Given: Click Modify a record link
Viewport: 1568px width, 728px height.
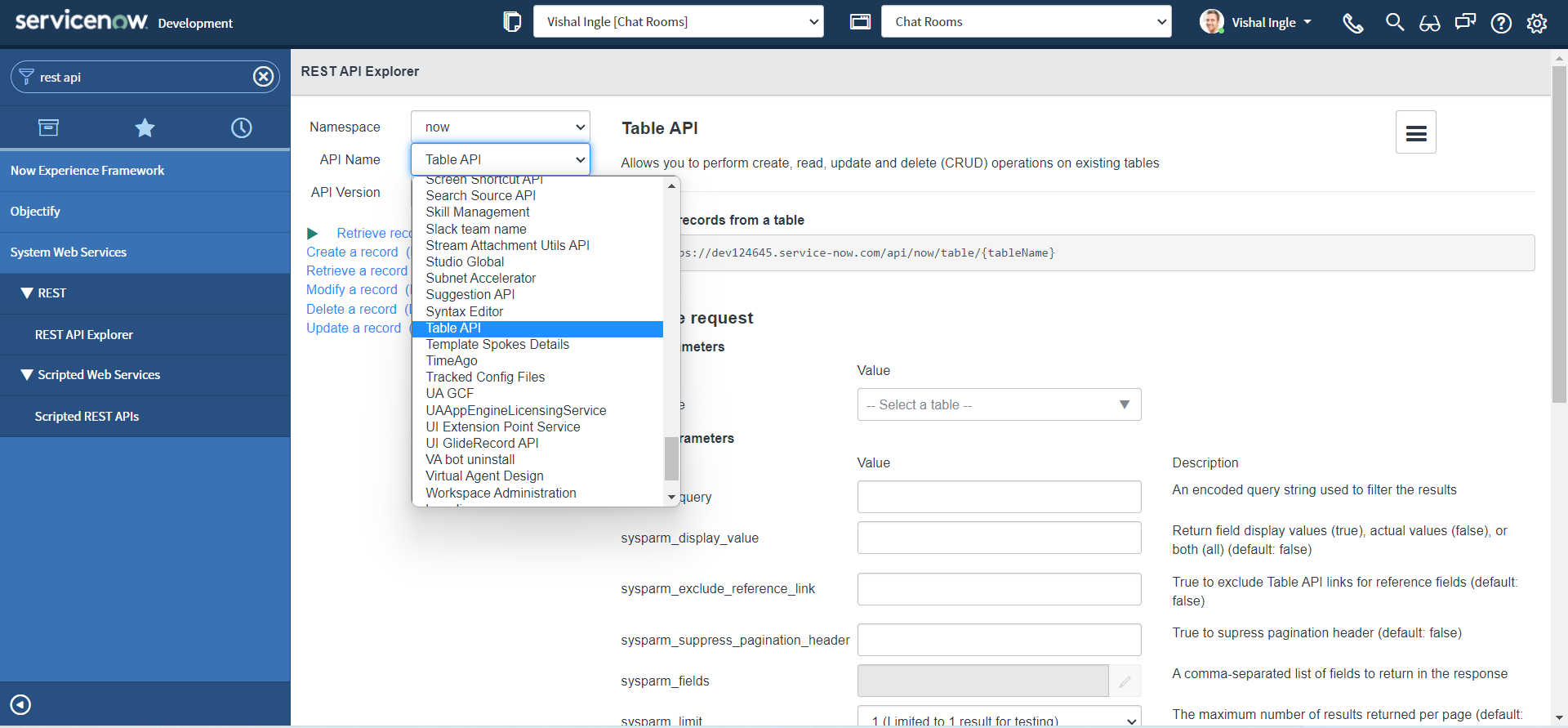Looking at the screenshot, I should click(352, 289).
